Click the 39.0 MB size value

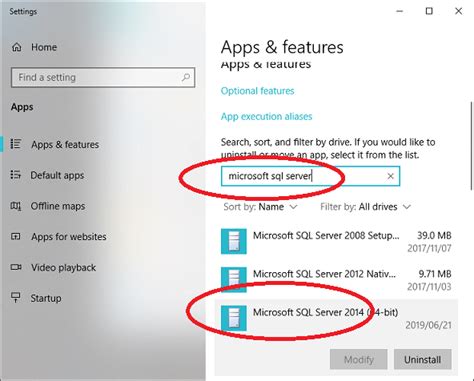coord(434,235)
